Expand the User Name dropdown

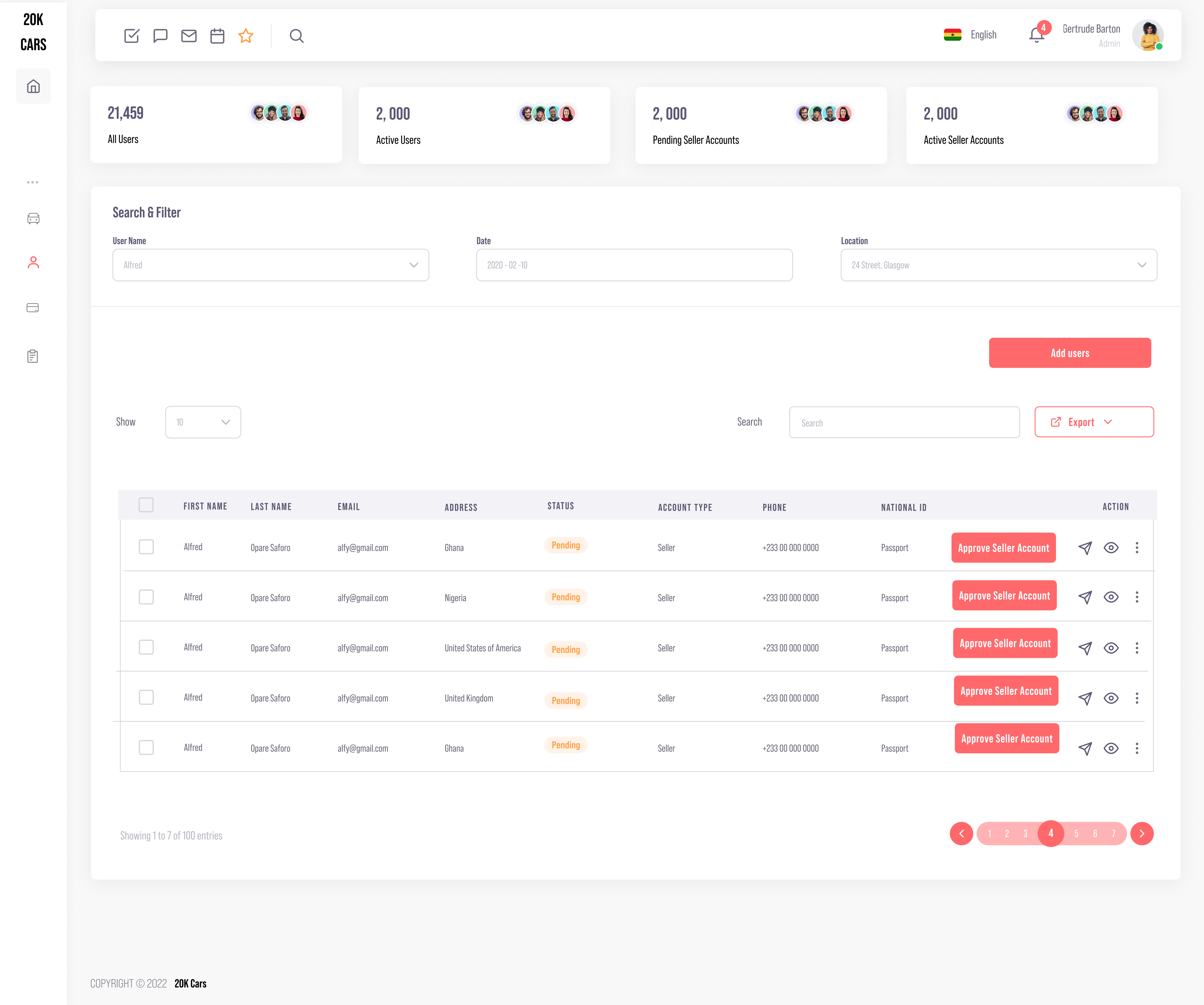point(271,265)
